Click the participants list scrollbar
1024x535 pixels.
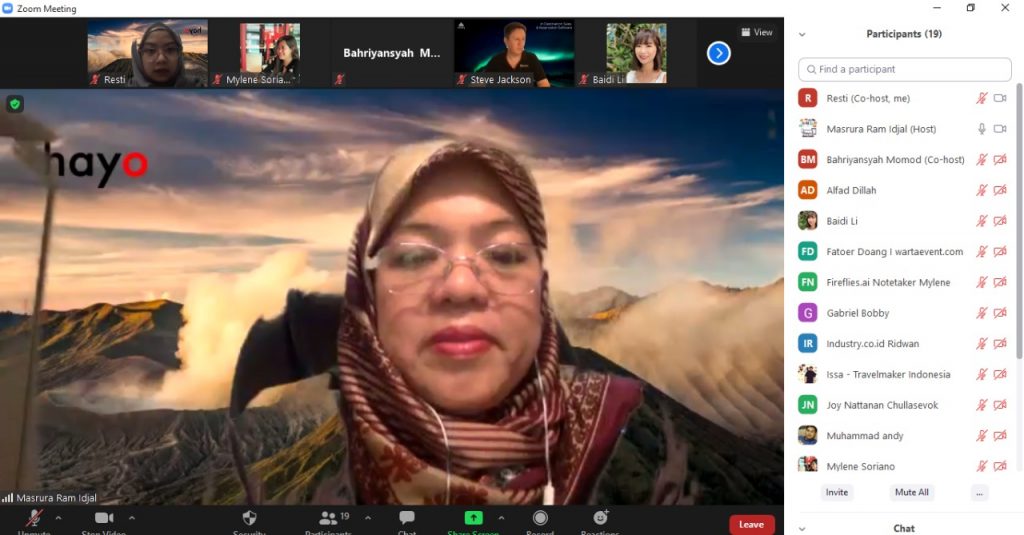coord(1019,221)
